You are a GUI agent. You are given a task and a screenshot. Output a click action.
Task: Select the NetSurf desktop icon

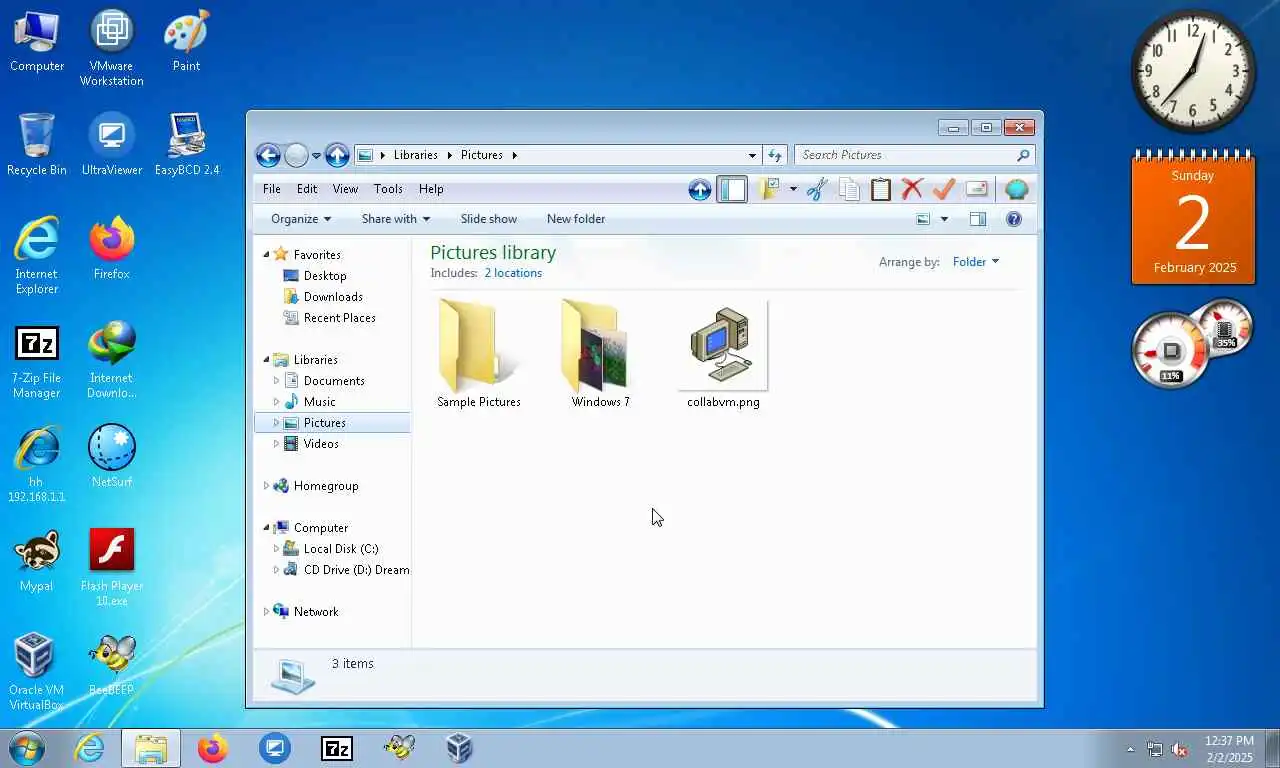(112, 456)
